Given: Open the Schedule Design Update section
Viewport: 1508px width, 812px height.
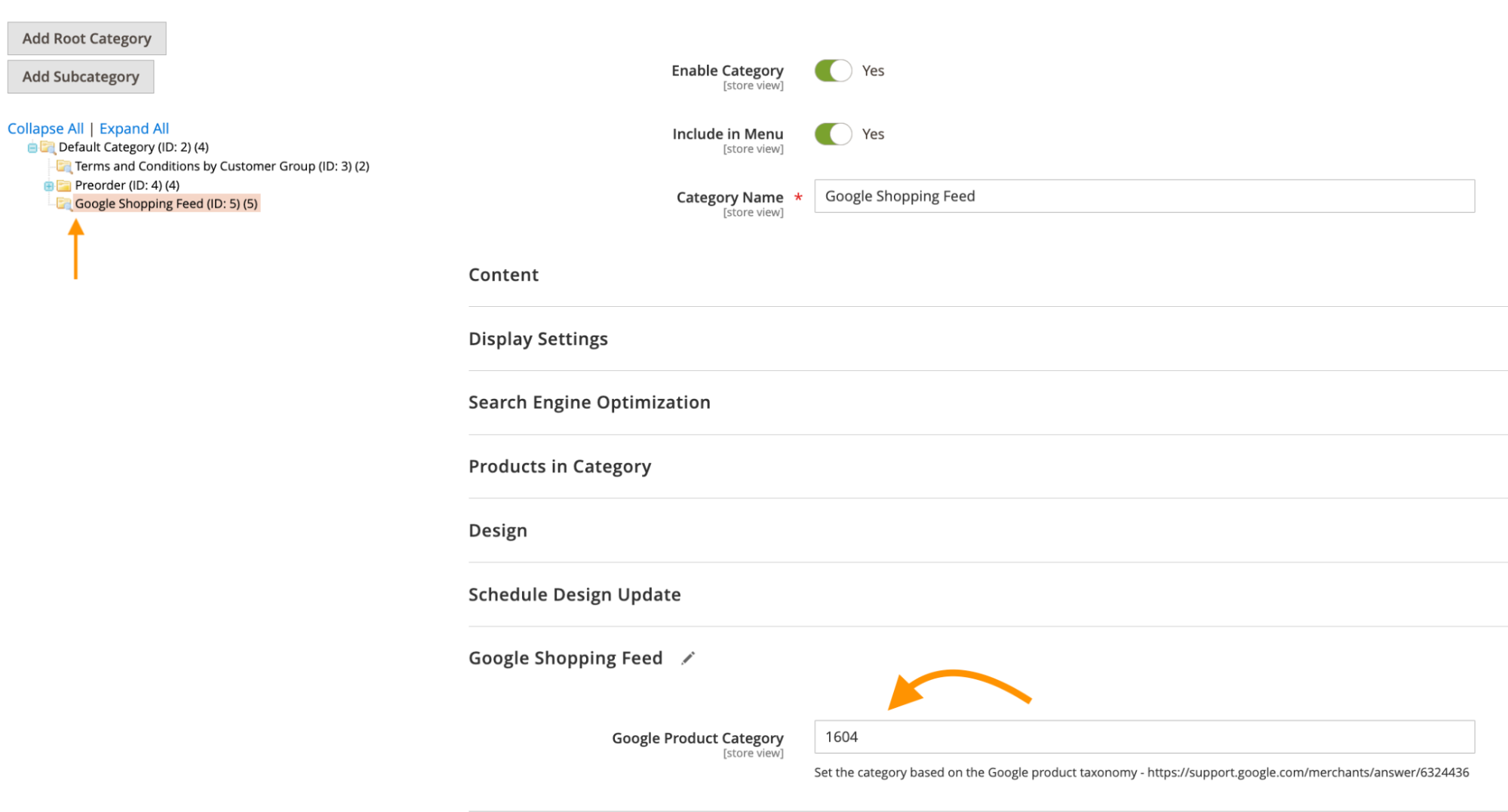Looking at the screenshot, I should coord(574,595).
